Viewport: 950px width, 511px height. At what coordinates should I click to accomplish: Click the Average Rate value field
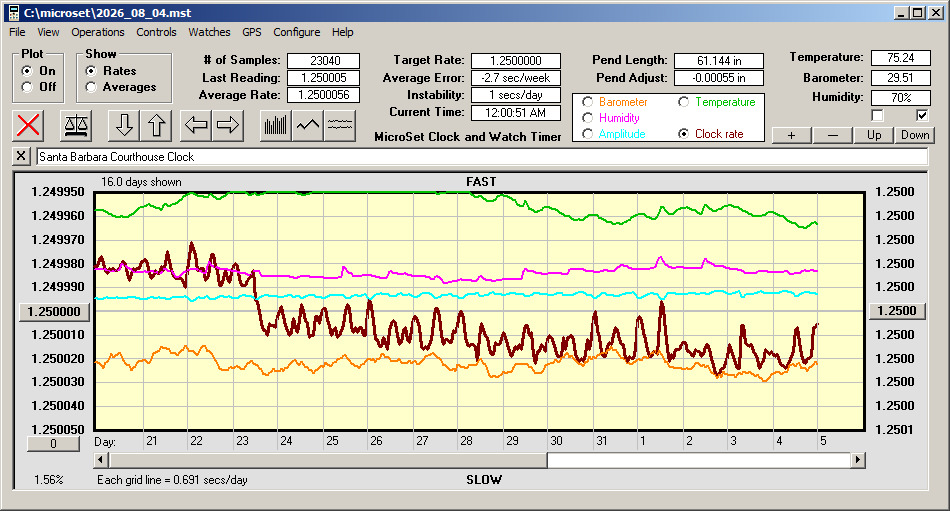point(324,95)
